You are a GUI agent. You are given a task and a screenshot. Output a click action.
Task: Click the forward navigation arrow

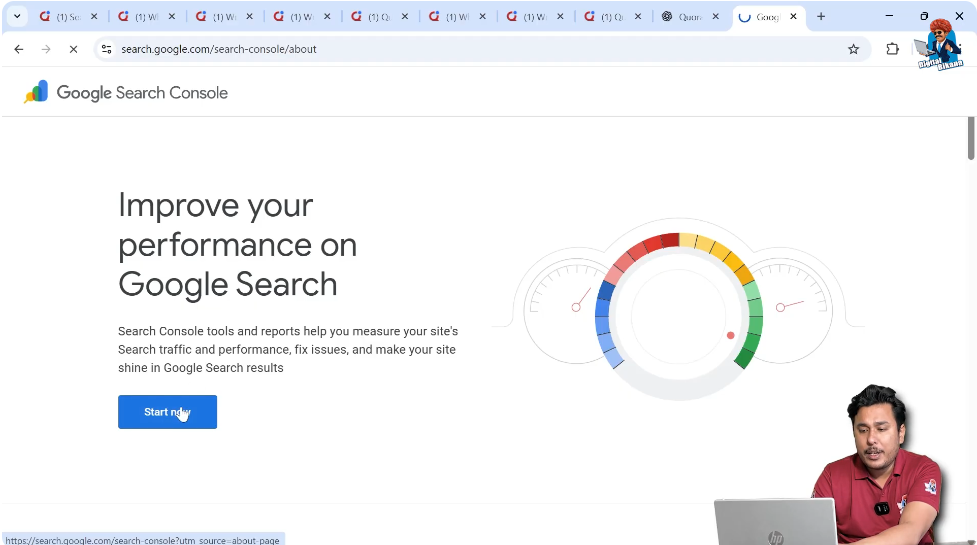tap(46, 49)
